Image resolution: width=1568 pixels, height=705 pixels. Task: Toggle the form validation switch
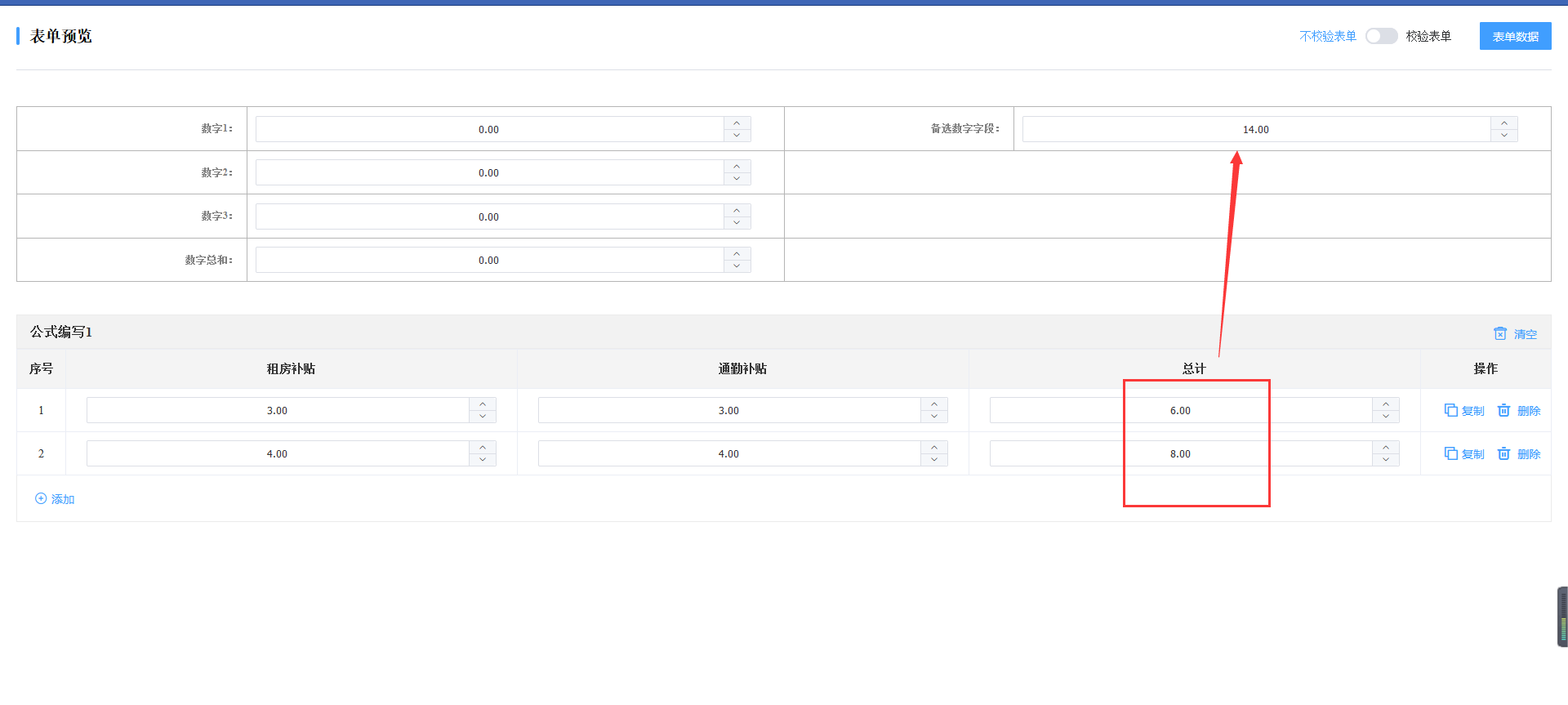click(1381, 36)
